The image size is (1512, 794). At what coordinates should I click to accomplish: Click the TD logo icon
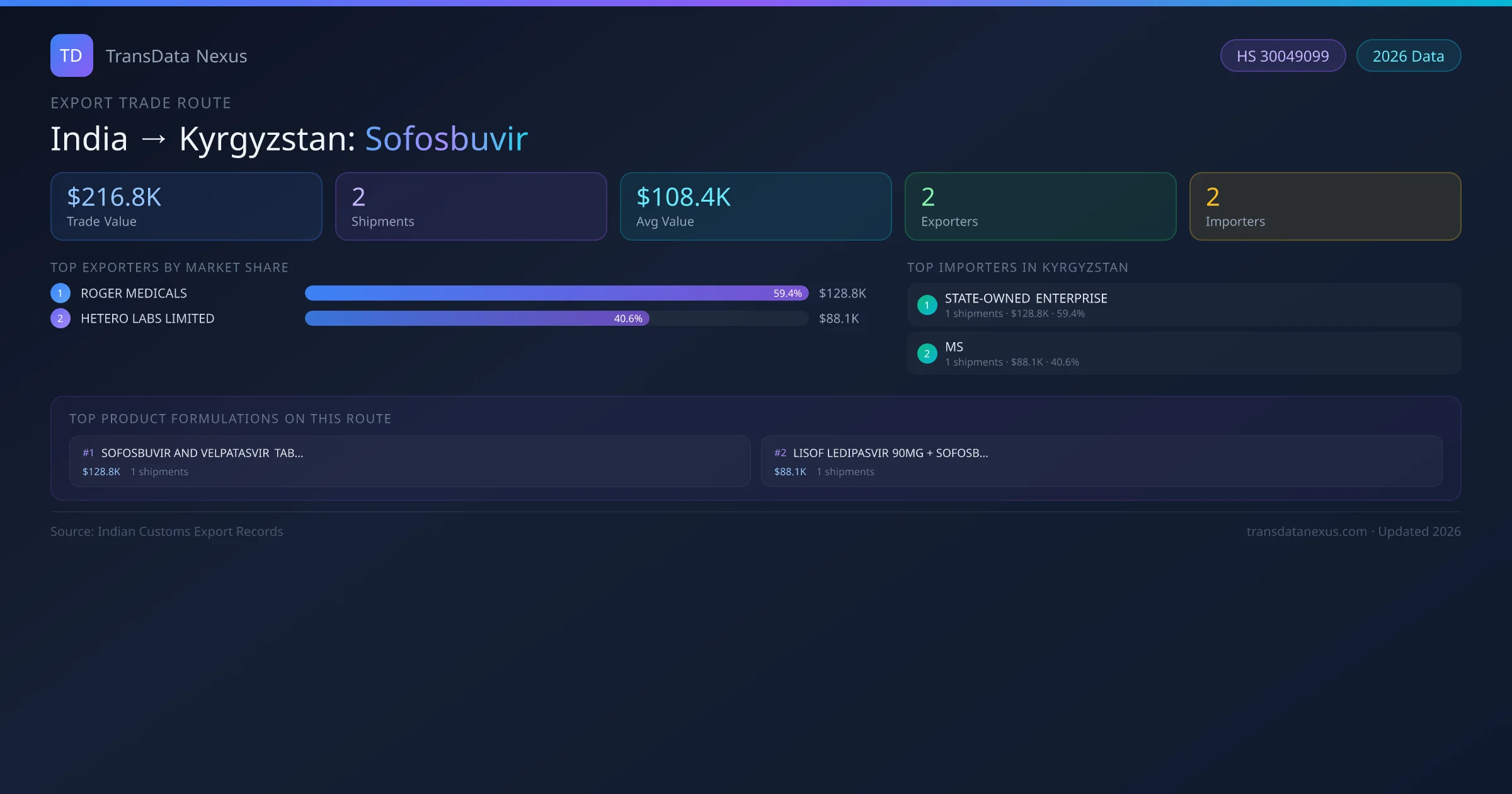click(x=71, y=55)
